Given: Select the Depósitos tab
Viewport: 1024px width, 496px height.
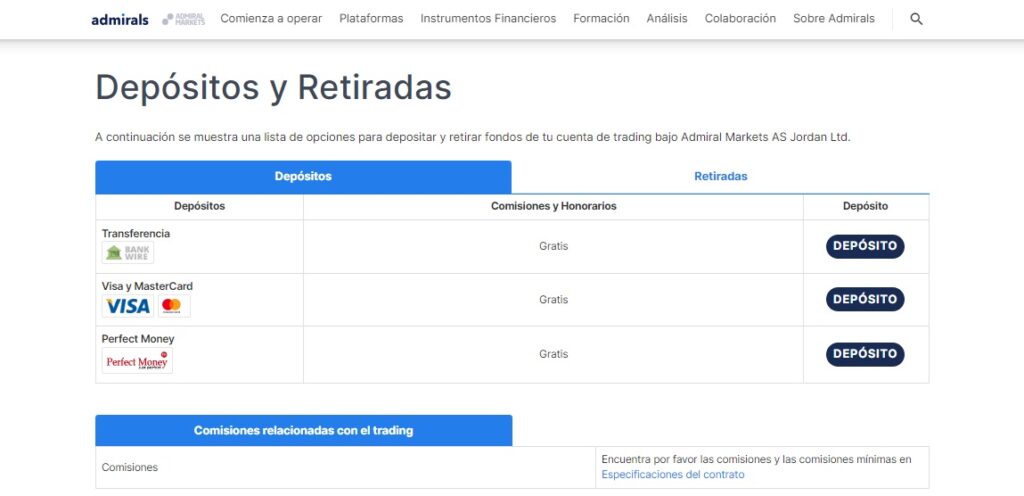Looking at the screenshot, I should coord(303,177).
